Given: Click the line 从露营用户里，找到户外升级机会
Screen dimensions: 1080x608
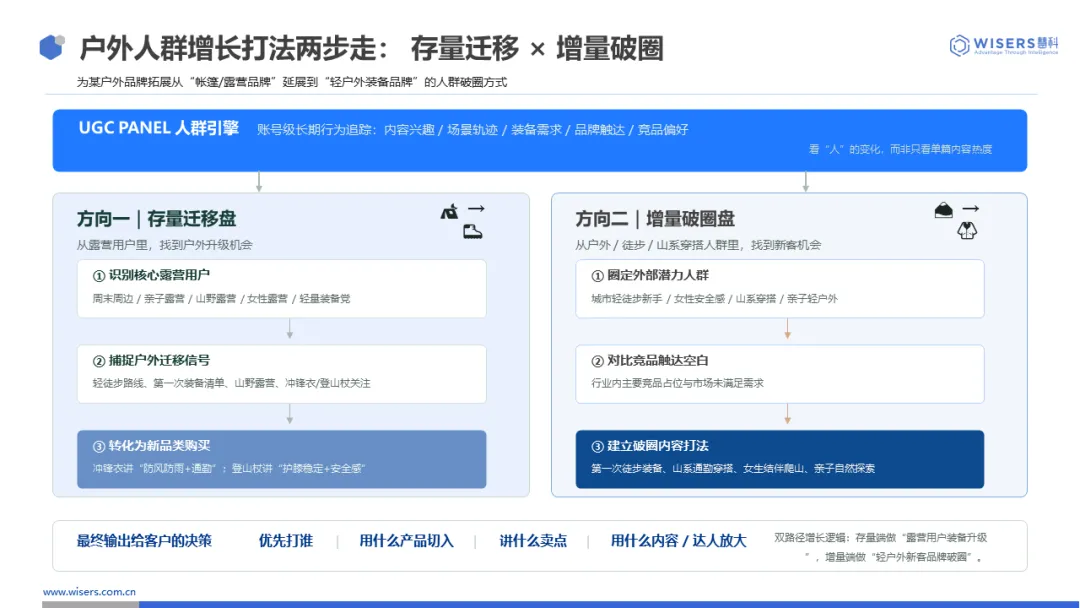Looking at the screenshot, I should [x=165, y=245].
